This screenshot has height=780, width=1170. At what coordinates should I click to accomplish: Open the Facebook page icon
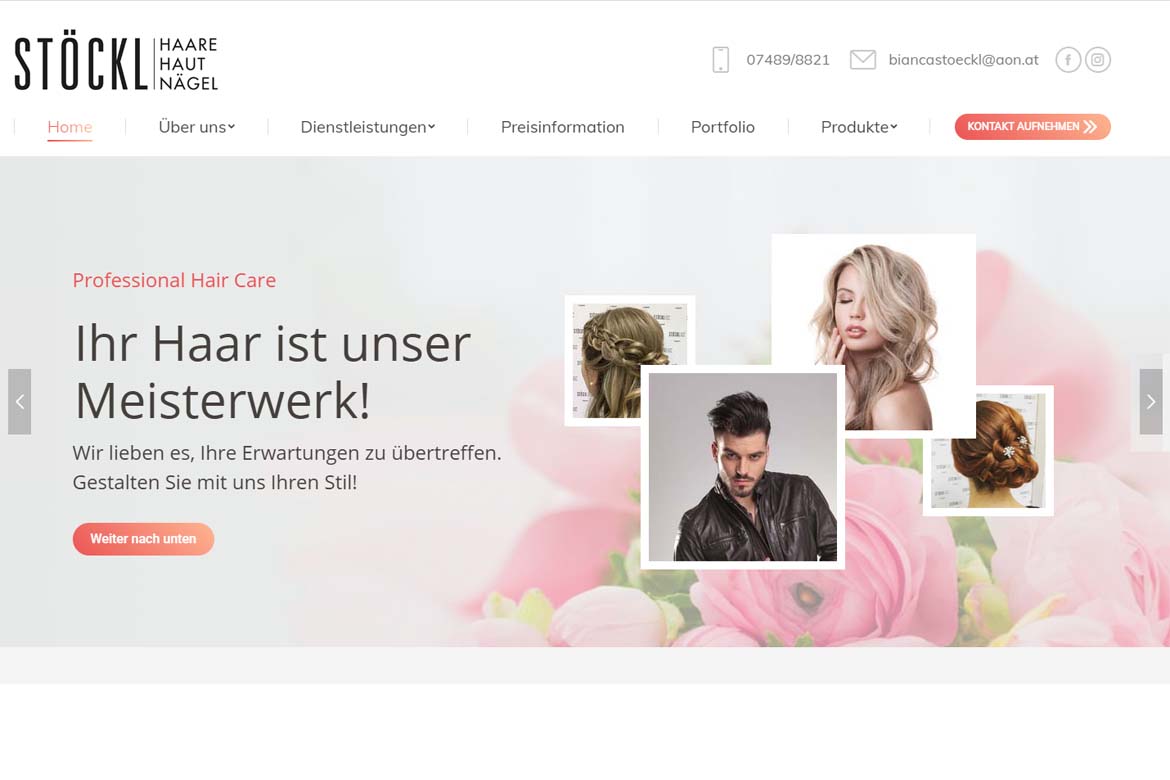(x=1068, y=60)
